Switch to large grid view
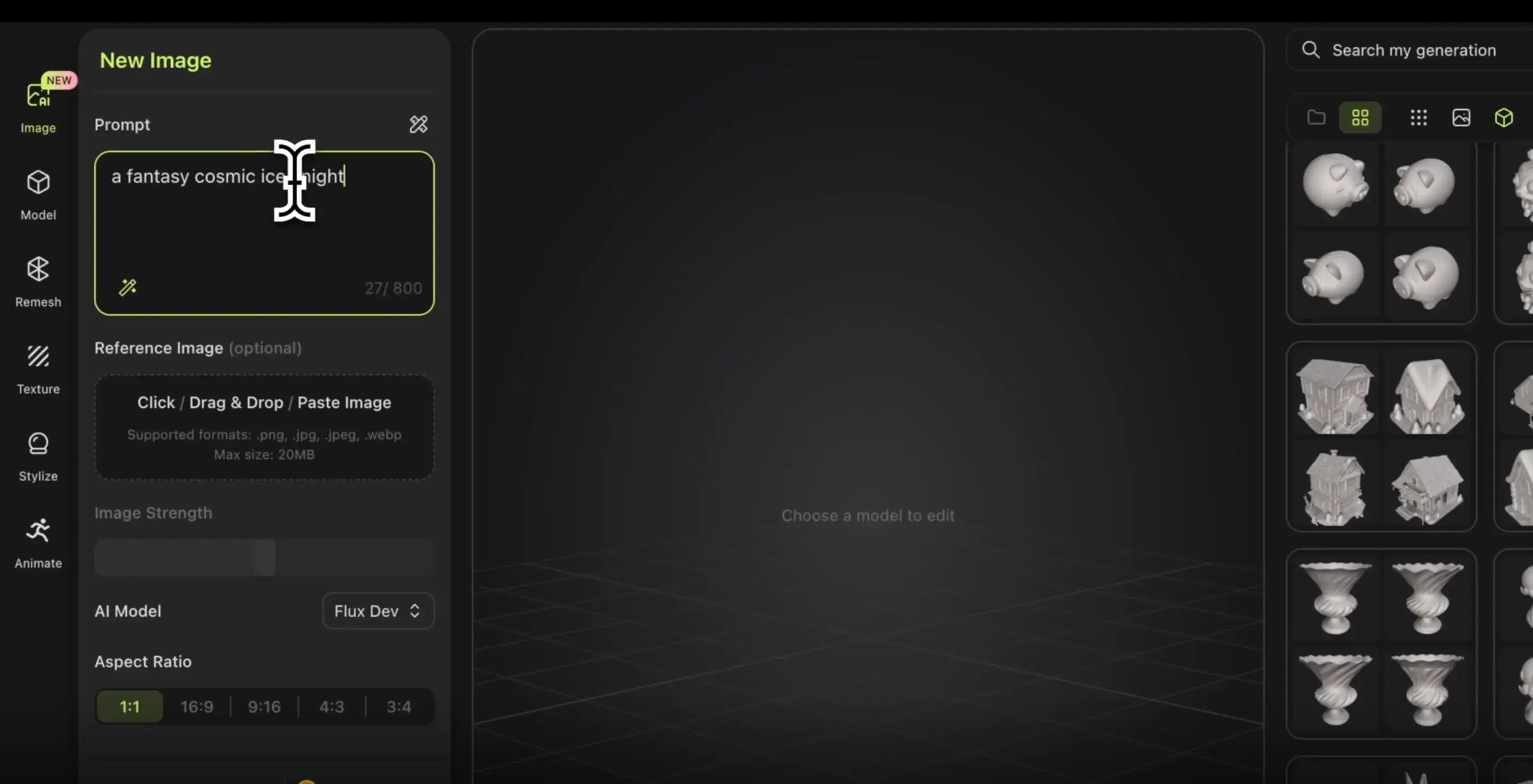Viewport: 1533px width, 784px height. tap(1360, 117)
